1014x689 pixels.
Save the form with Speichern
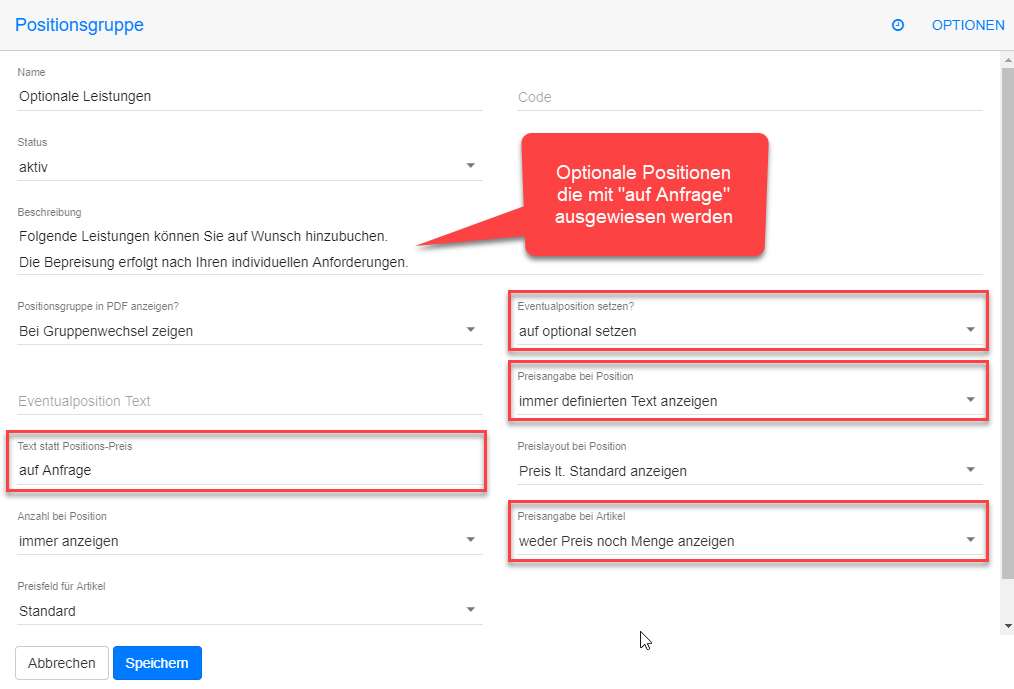point(157,663)
